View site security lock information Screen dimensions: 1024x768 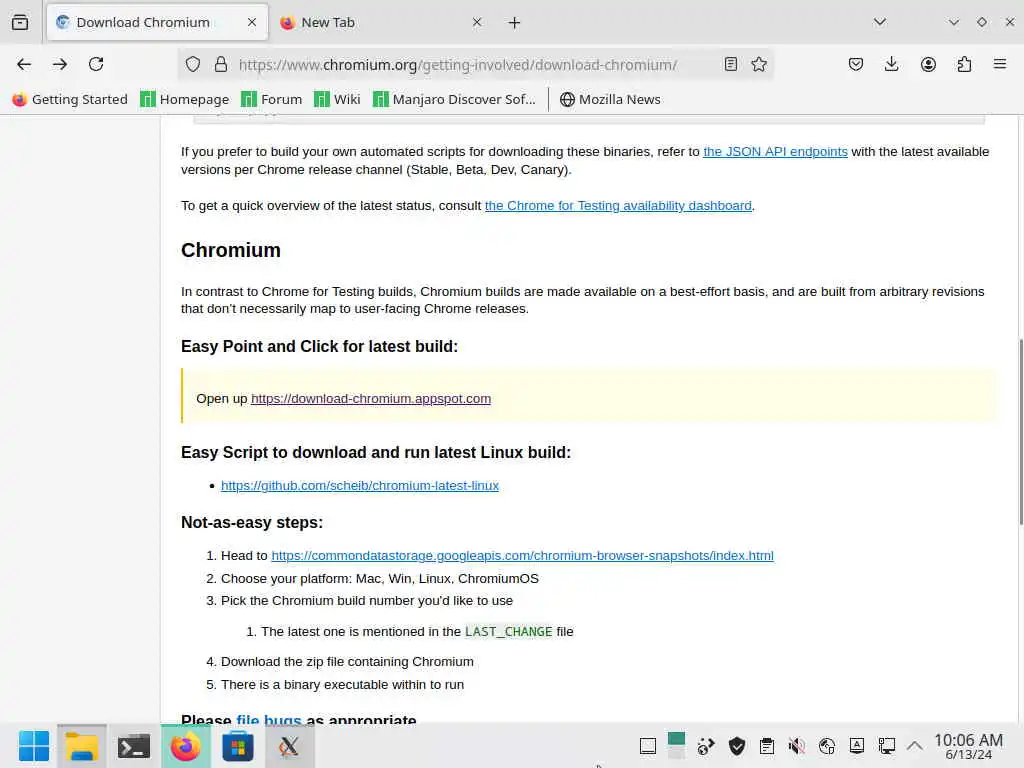click(221, 64)
